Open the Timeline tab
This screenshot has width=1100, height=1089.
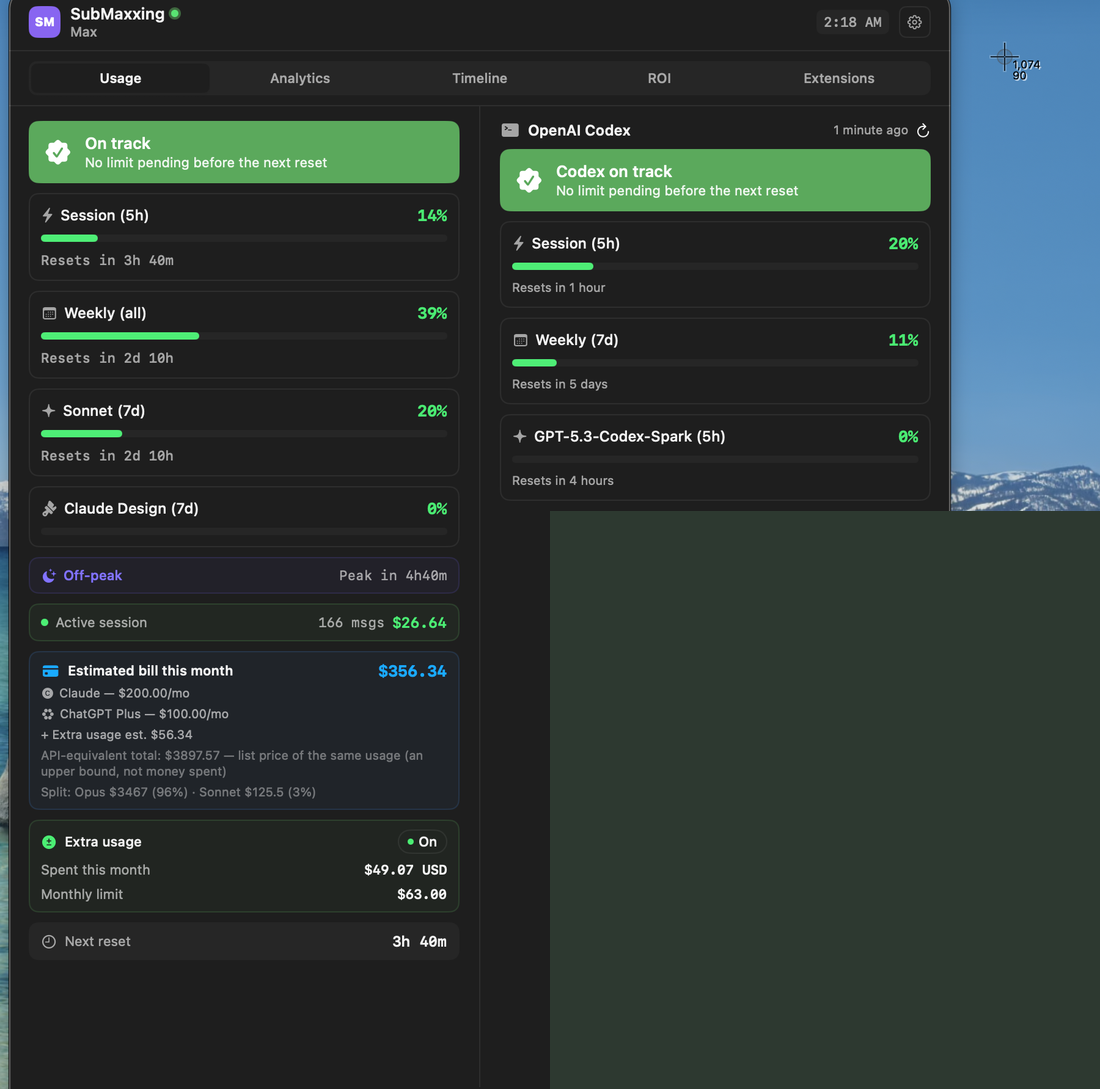479,78
